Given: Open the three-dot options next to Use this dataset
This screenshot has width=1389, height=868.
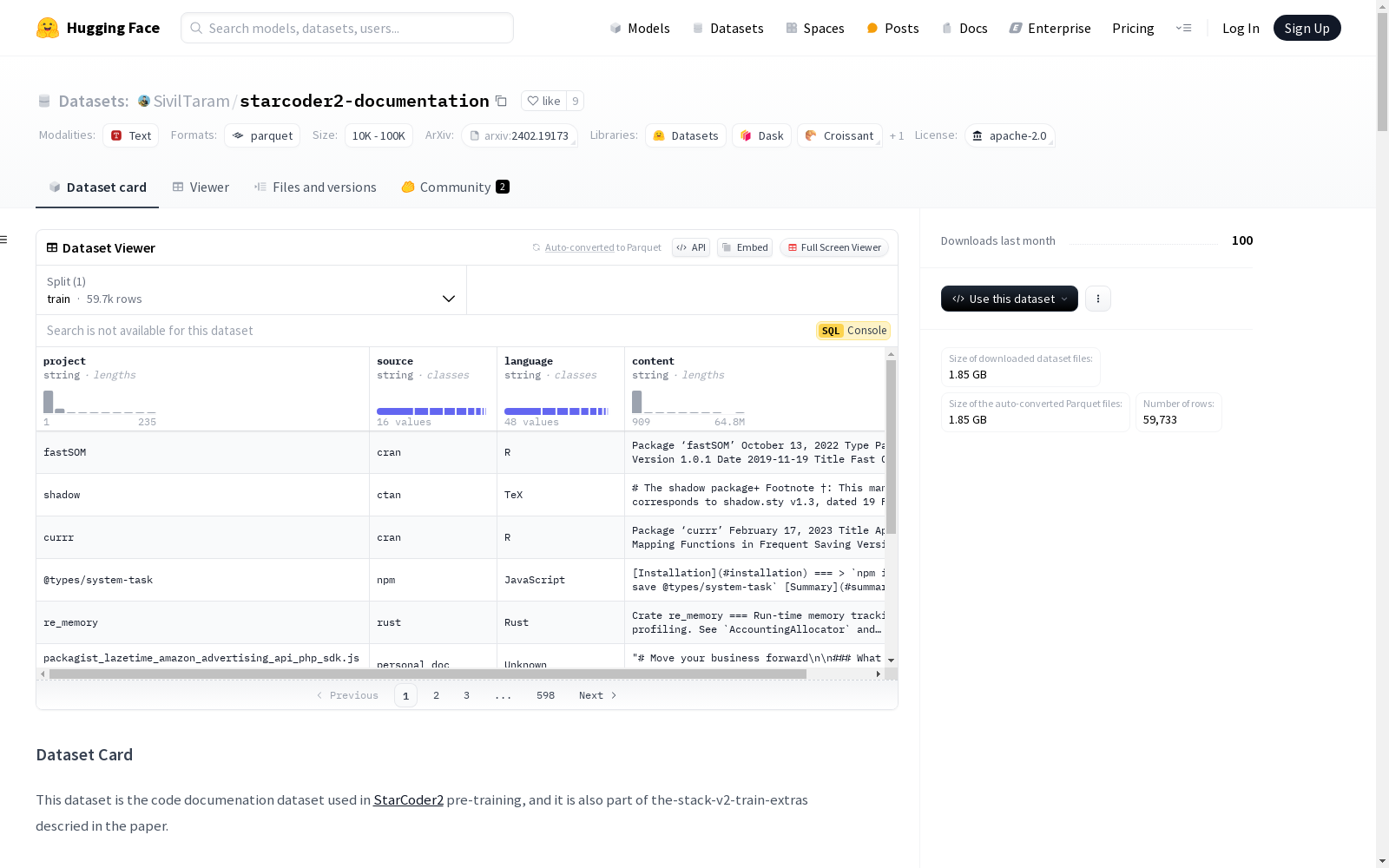Looking at the screenshot, I should tap(1098, 299).
